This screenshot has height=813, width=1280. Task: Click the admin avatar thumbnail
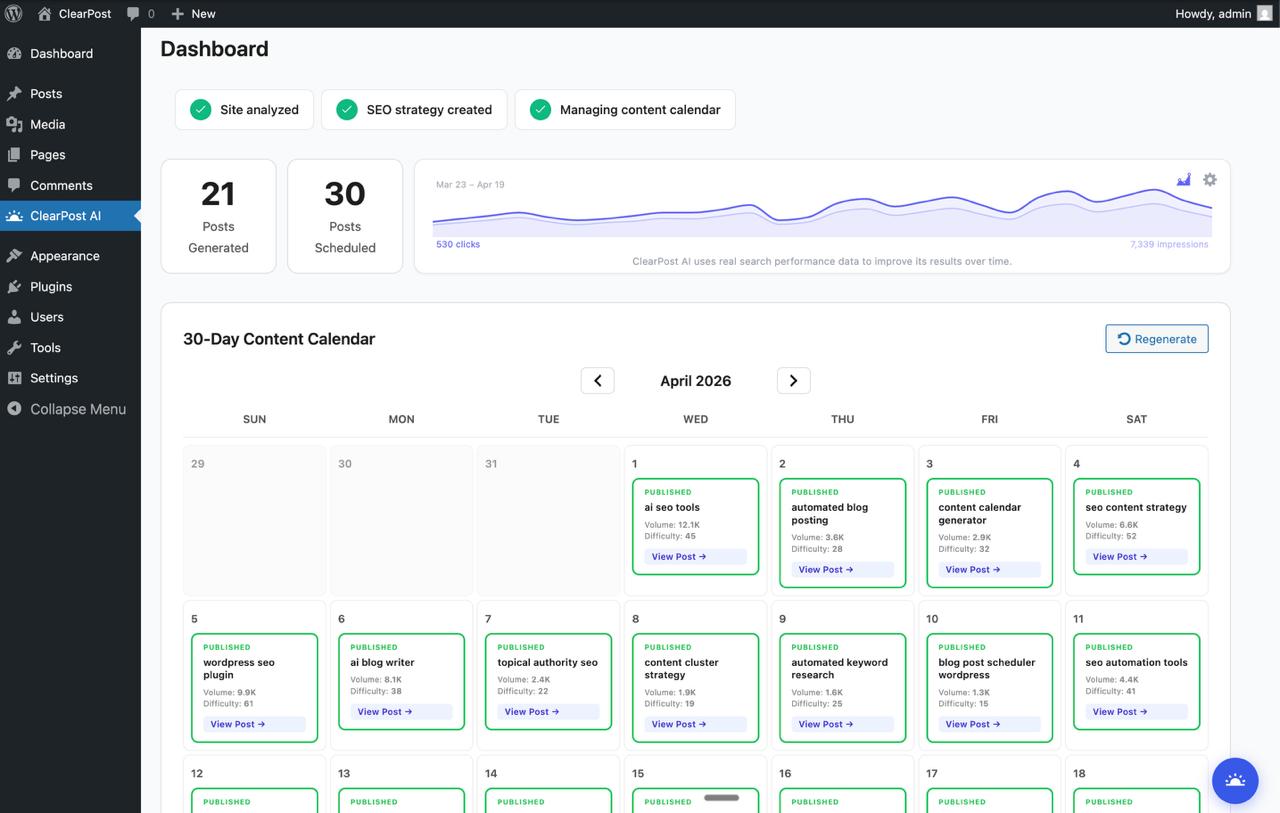[x=1265, y=14]
